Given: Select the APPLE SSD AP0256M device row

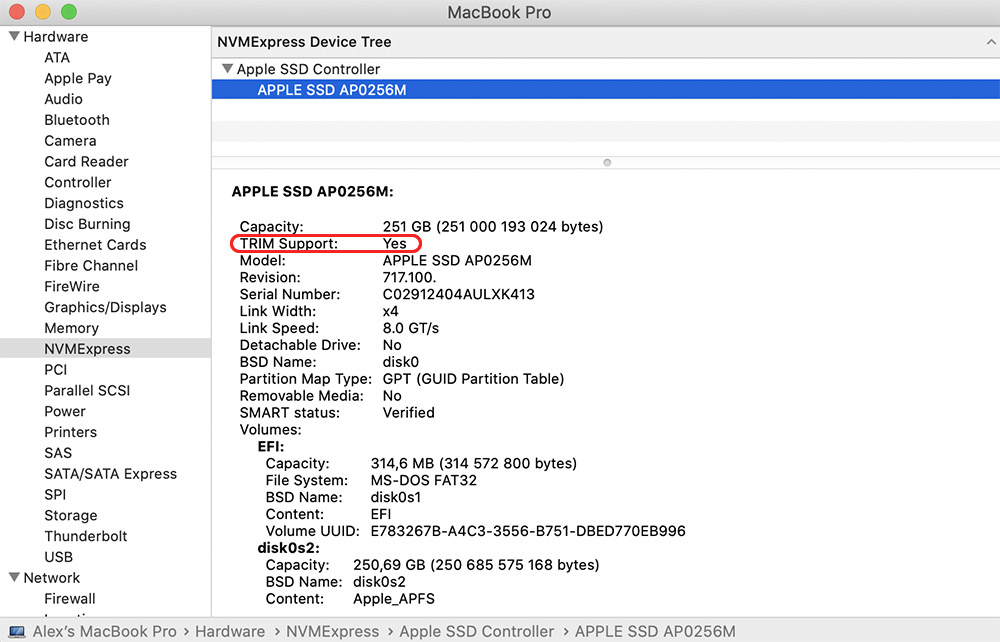Looking at the screenshot, I should 605,90.
